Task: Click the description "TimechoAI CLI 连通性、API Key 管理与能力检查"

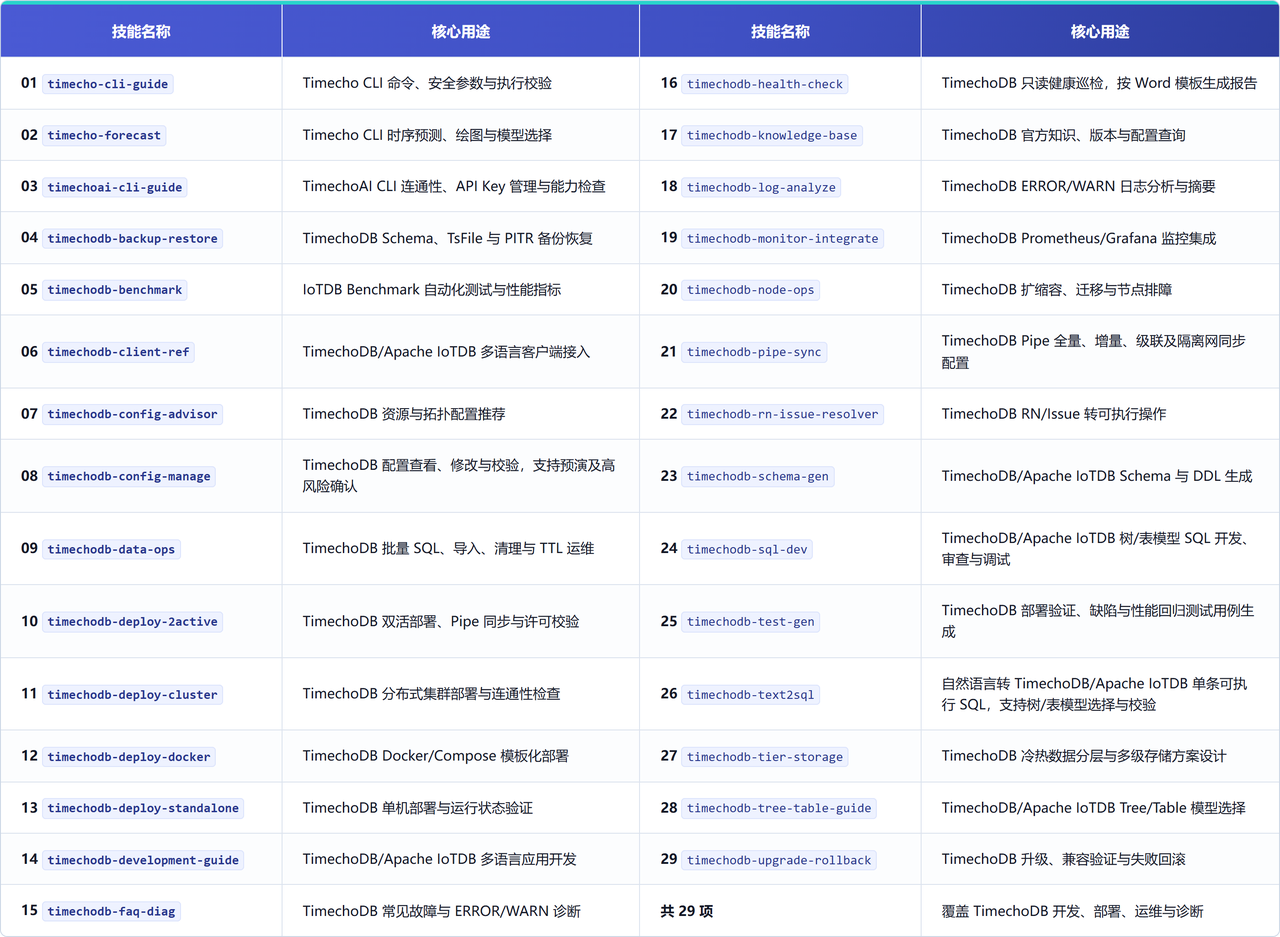Action: [454, 186]
